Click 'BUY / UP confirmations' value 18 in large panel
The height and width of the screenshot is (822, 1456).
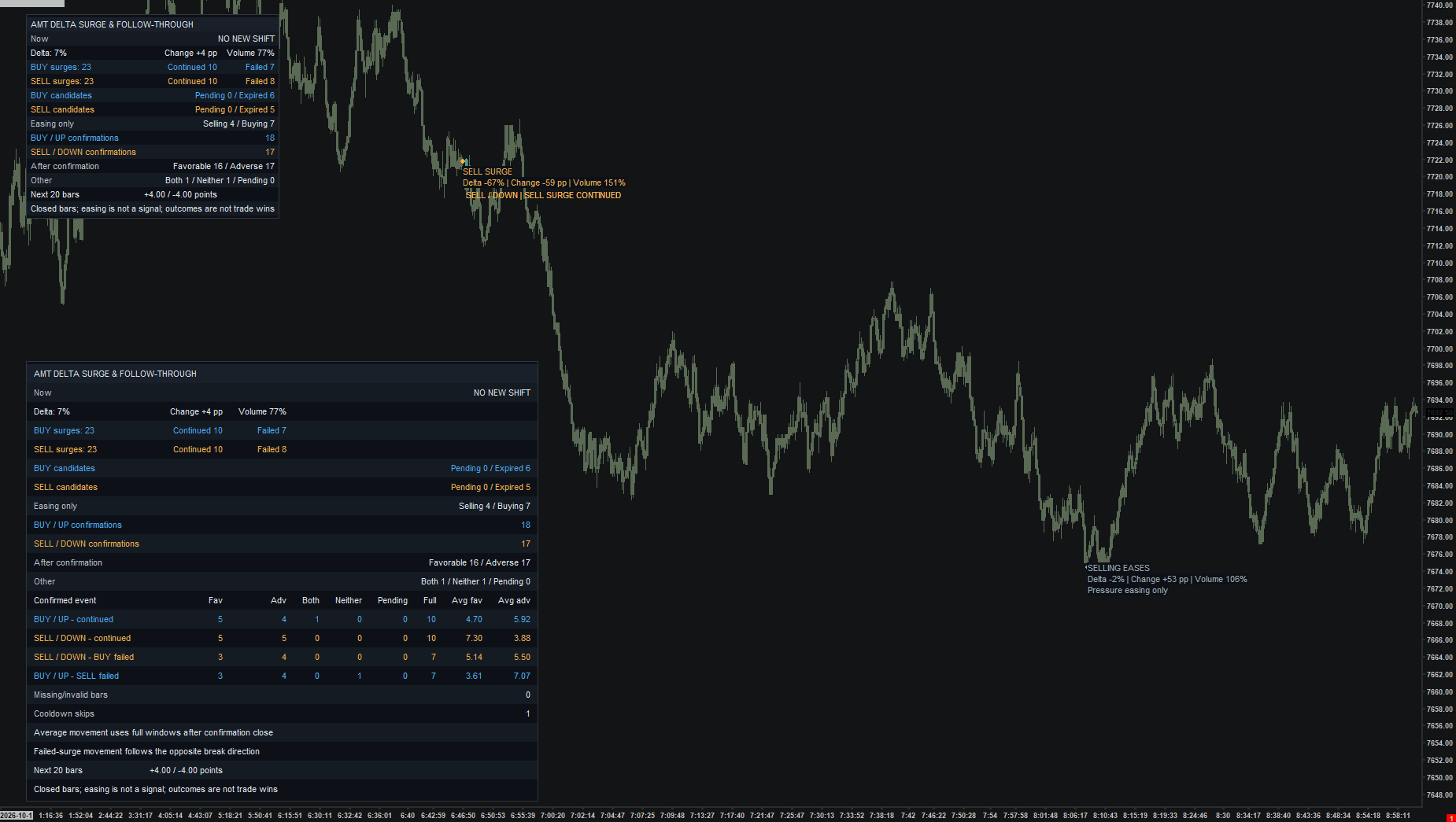[x=526, y=525]
